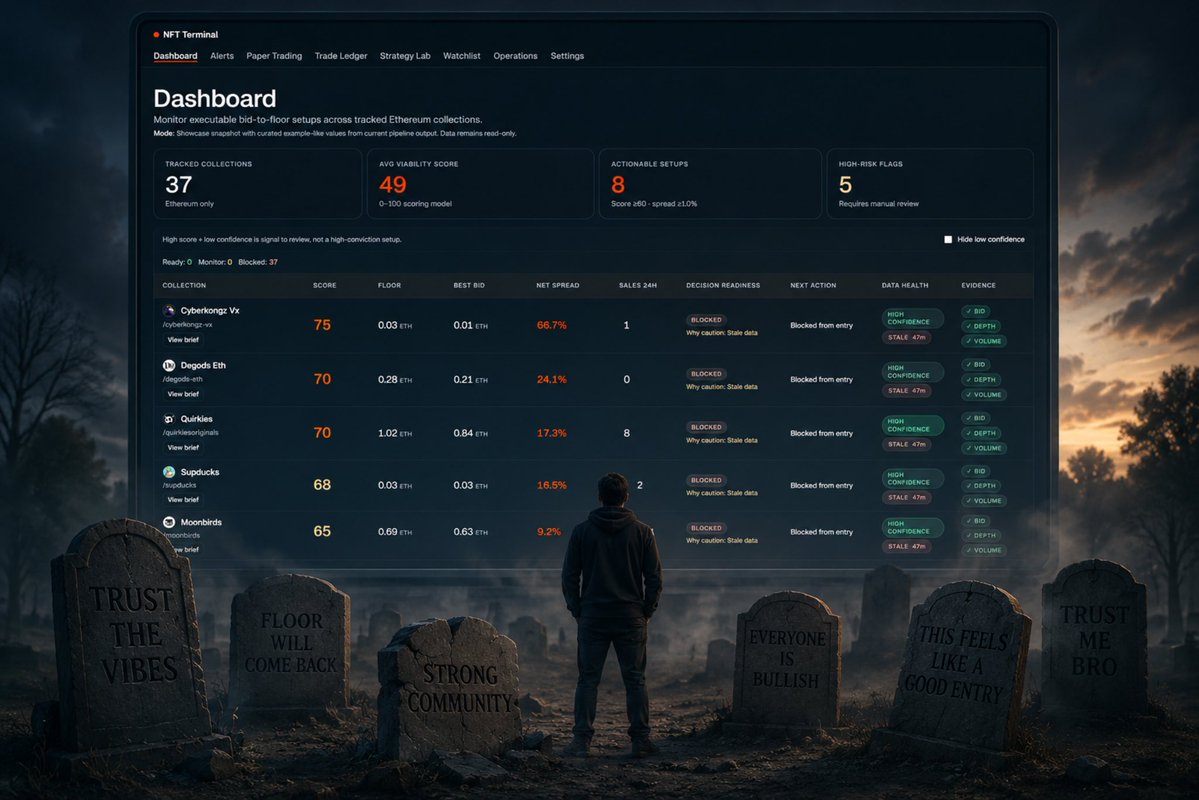Switch to the Alerts tab
The width and height of the screenshot is (1199, 800).
[222, 56]
